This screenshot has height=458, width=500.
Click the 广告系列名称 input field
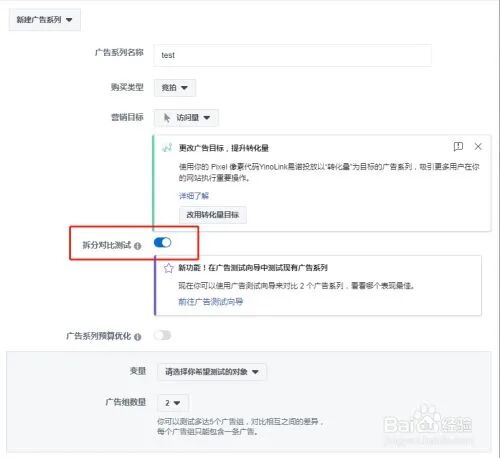292,55
